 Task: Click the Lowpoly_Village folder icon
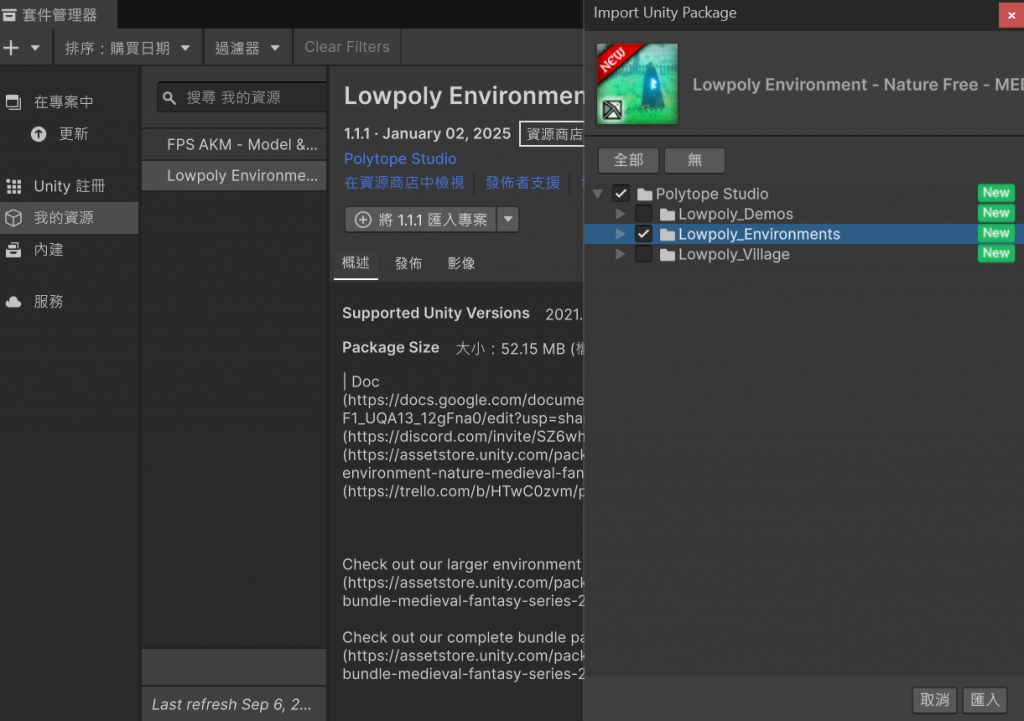pyautogui.click(x=667, y=255)
